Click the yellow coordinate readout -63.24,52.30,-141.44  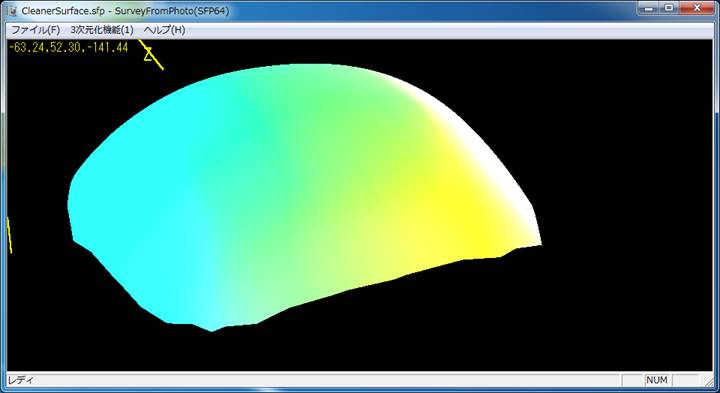(x=68, y=47)
